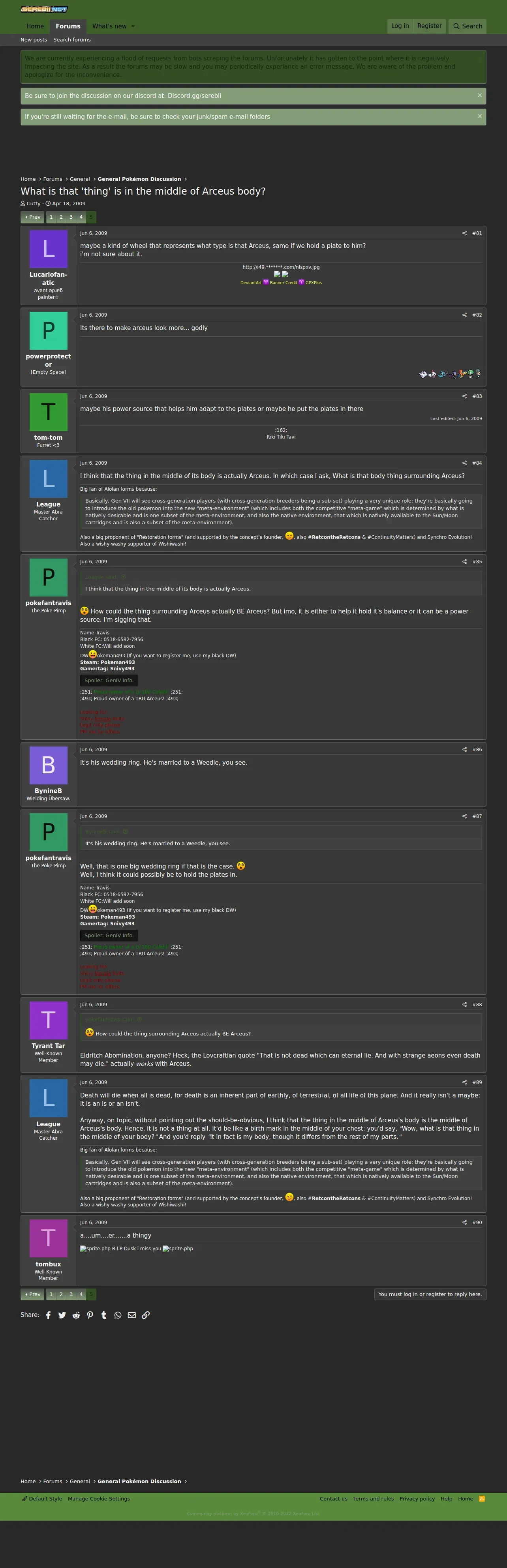The width and height of the screenshot is (507, 1568).
Task: Open General Pokémon Discussion top breadcrumb
Action: (139, 179)
